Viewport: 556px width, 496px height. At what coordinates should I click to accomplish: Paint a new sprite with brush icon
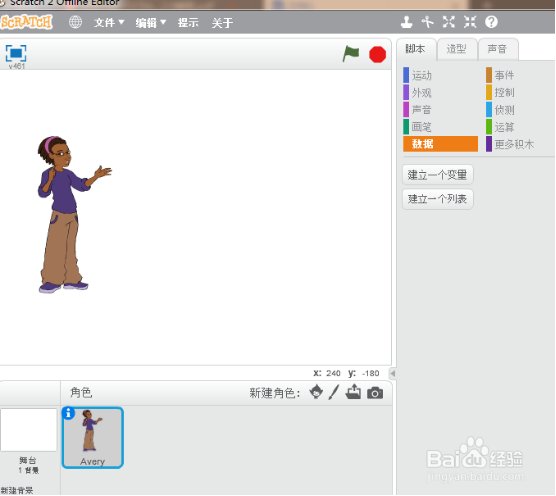(x=334, y=392)
